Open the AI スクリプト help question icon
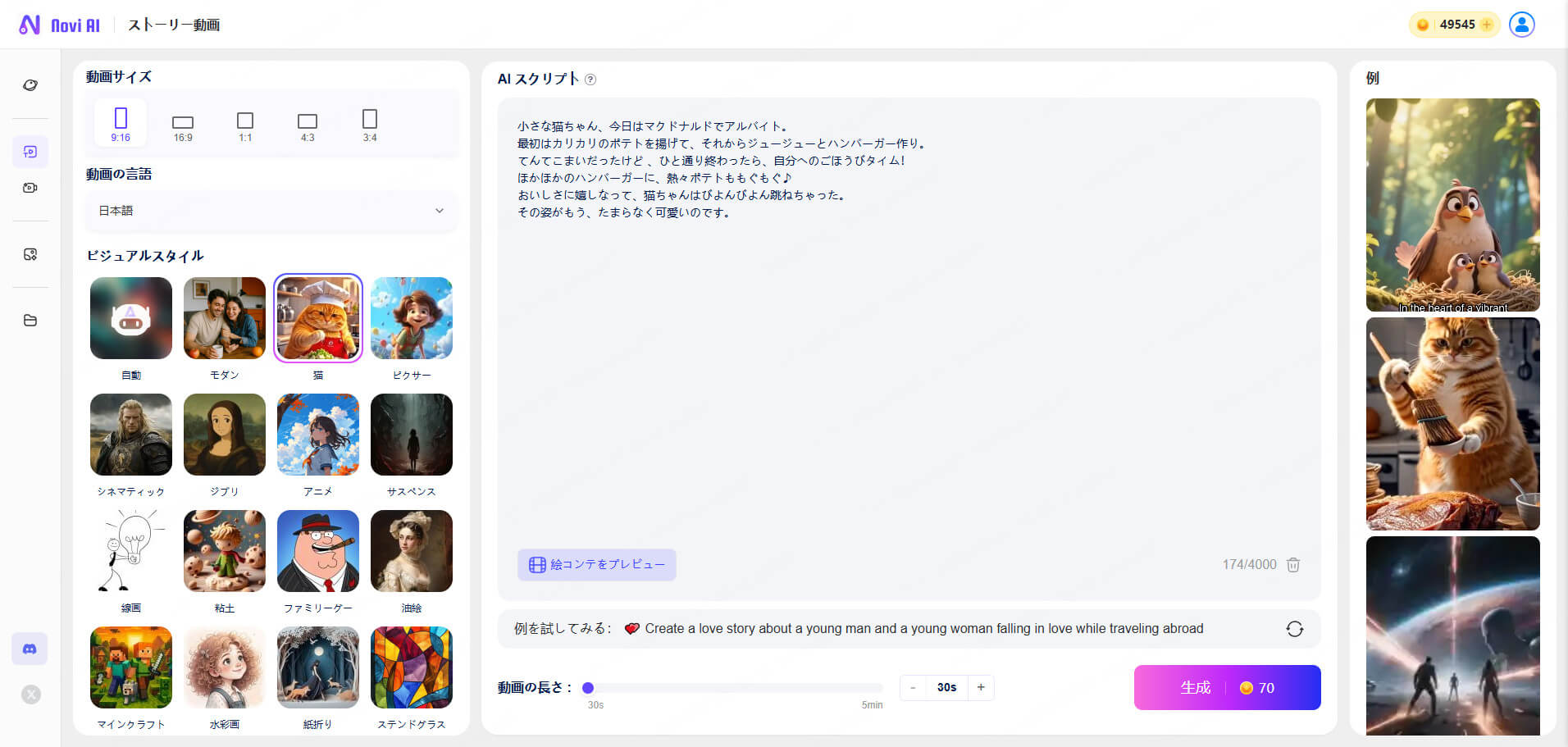The height and width of the screenshot is (747, 1568). point(590,80)
